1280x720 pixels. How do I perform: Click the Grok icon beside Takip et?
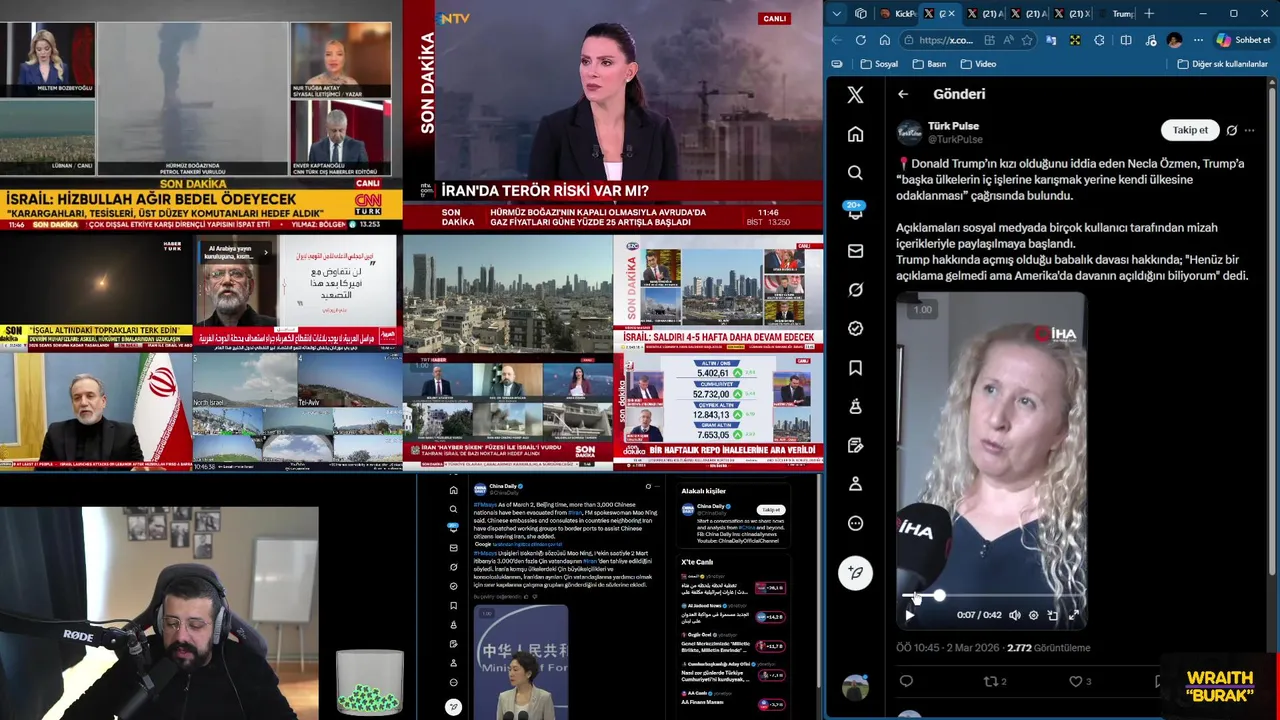1232,130
